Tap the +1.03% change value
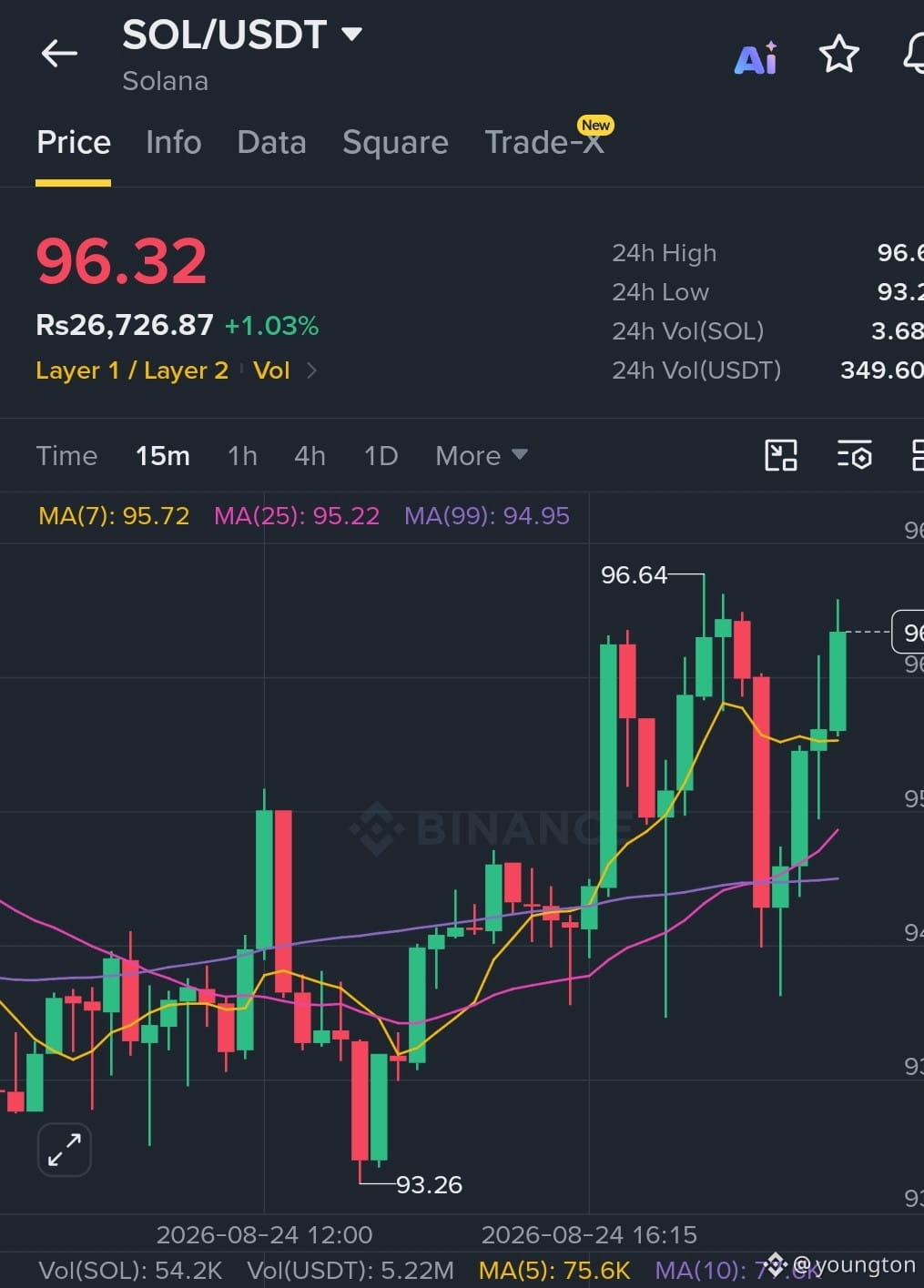The image size is (924, 1288). pos(272,326)
